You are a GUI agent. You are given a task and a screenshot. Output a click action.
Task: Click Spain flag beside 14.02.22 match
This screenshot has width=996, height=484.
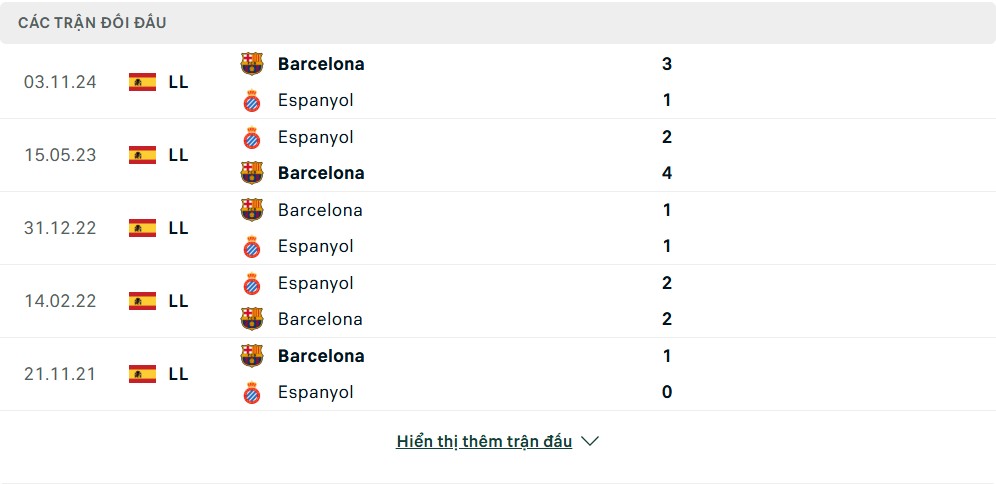pyautogui.click(x=142, y=301)
